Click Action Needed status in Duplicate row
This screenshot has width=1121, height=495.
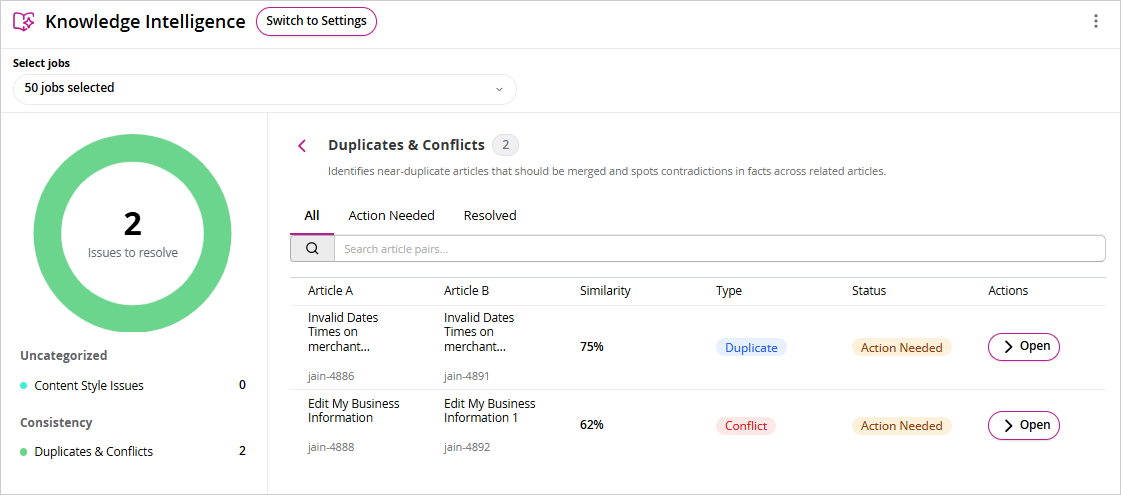point(901,348)
